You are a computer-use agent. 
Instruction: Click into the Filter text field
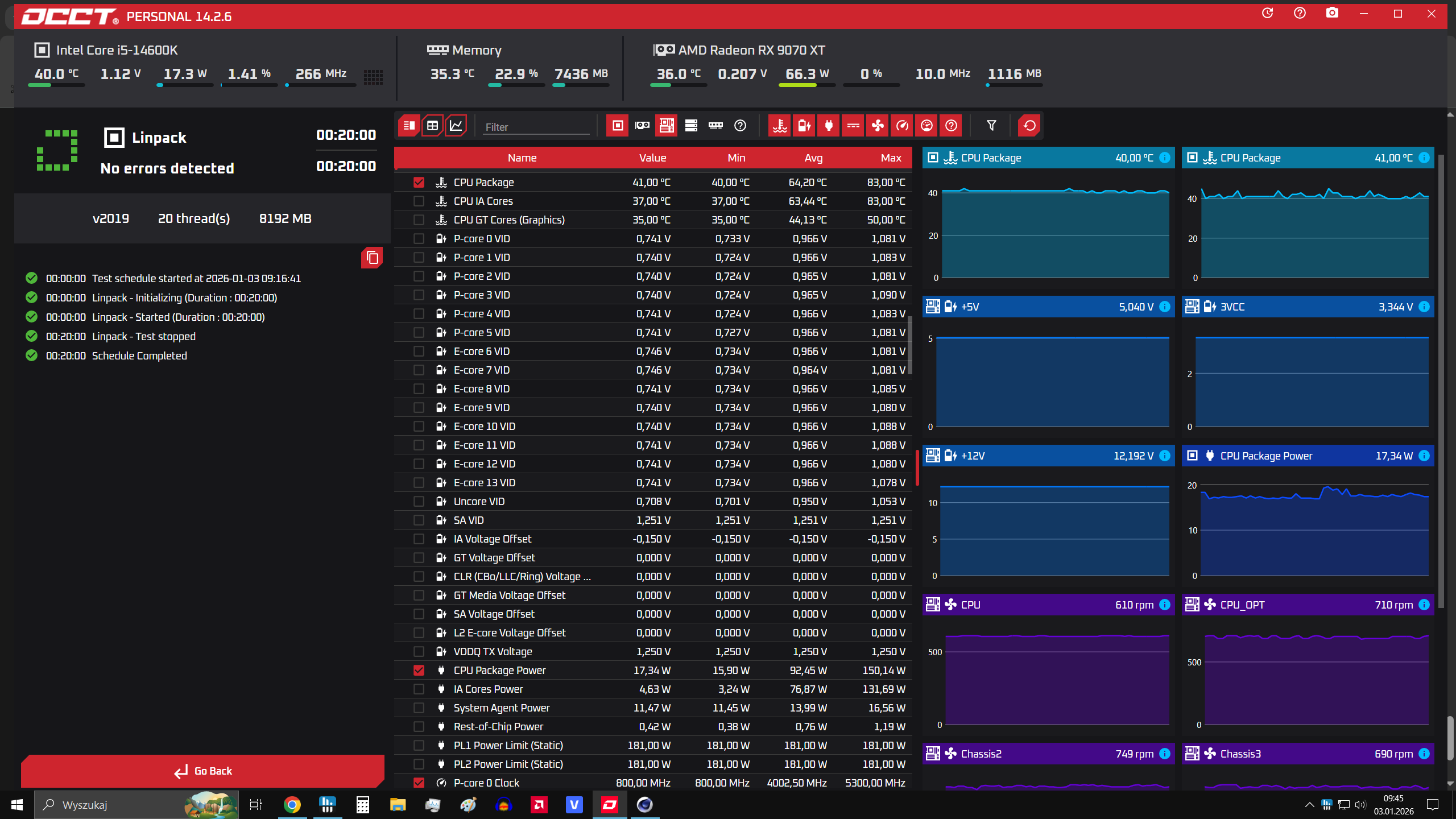coord(536,127)
